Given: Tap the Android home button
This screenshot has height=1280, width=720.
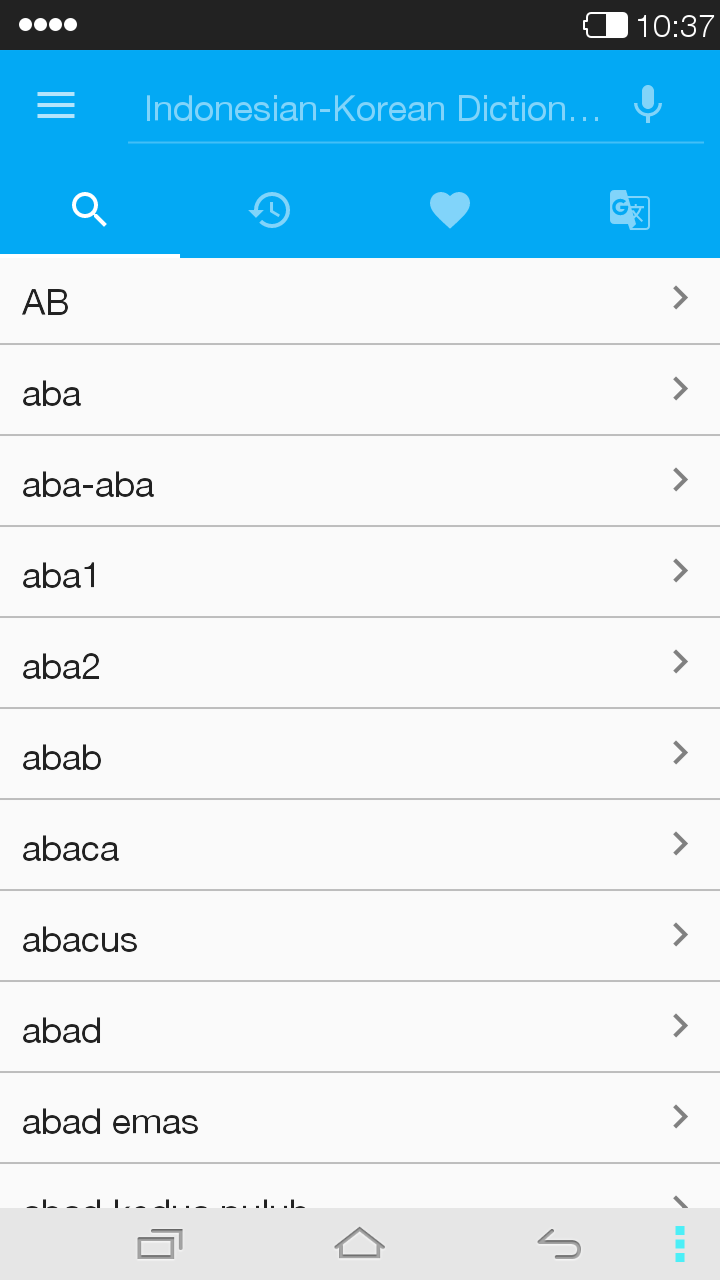Looking at the screenshot, I should click(360, 1243).
